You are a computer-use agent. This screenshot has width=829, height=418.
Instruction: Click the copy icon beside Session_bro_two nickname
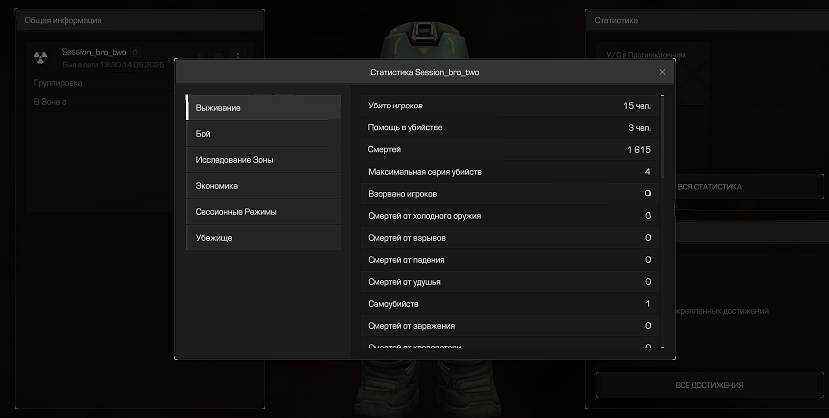pos(136,51)
